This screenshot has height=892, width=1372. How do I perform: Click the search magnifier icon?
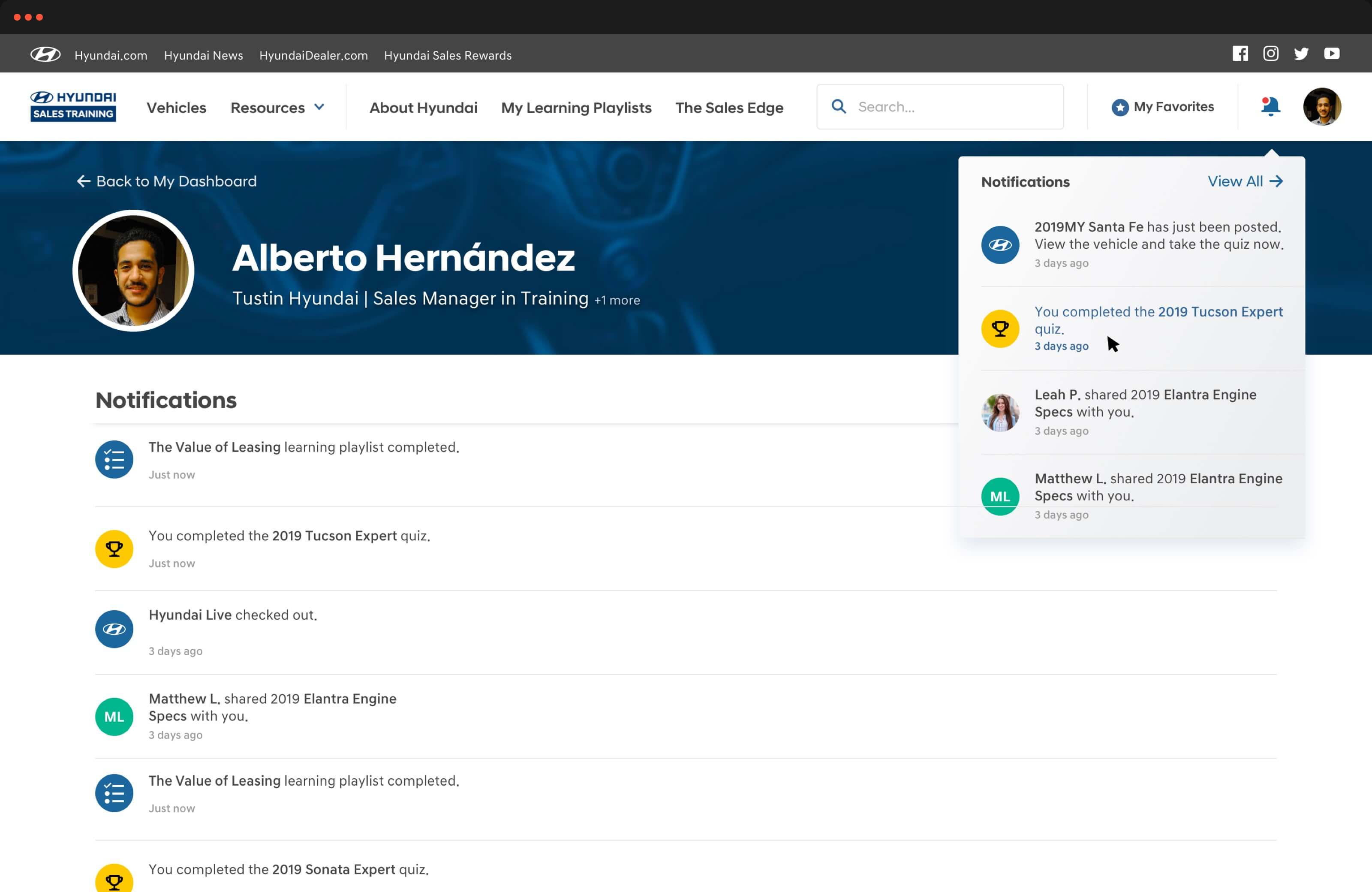839,107
